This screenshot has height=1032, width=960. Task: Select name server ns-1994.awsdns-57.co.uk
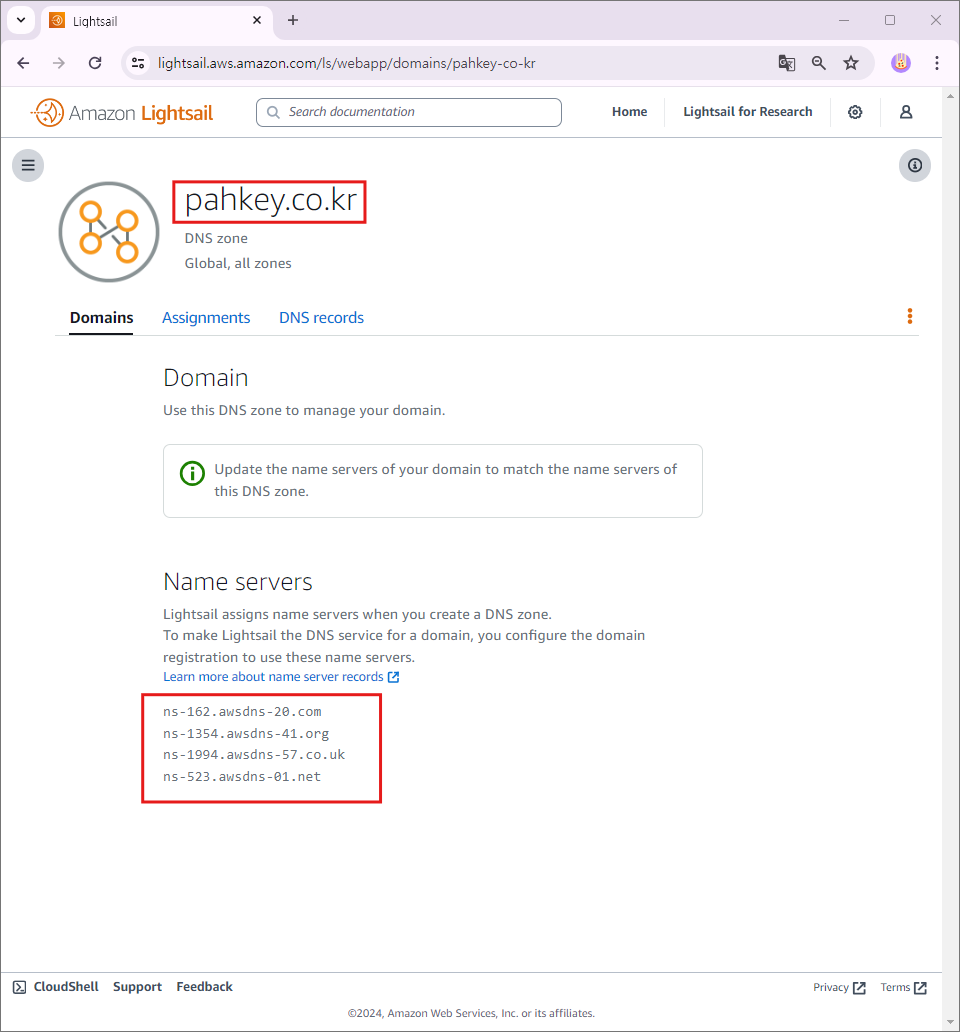tap(254, 755)
